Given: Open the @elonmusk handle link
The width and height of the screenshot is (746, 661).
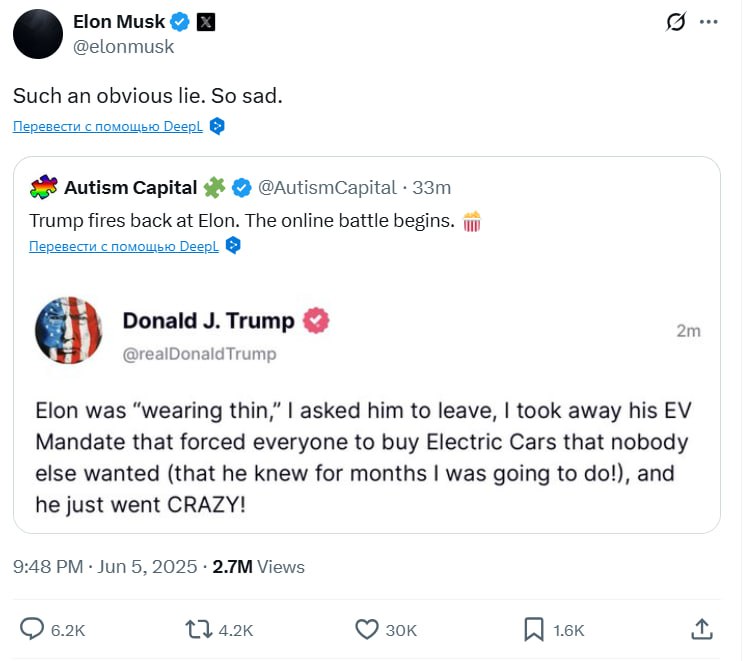Looking at the screenshot, I should [x=124, y=46].
